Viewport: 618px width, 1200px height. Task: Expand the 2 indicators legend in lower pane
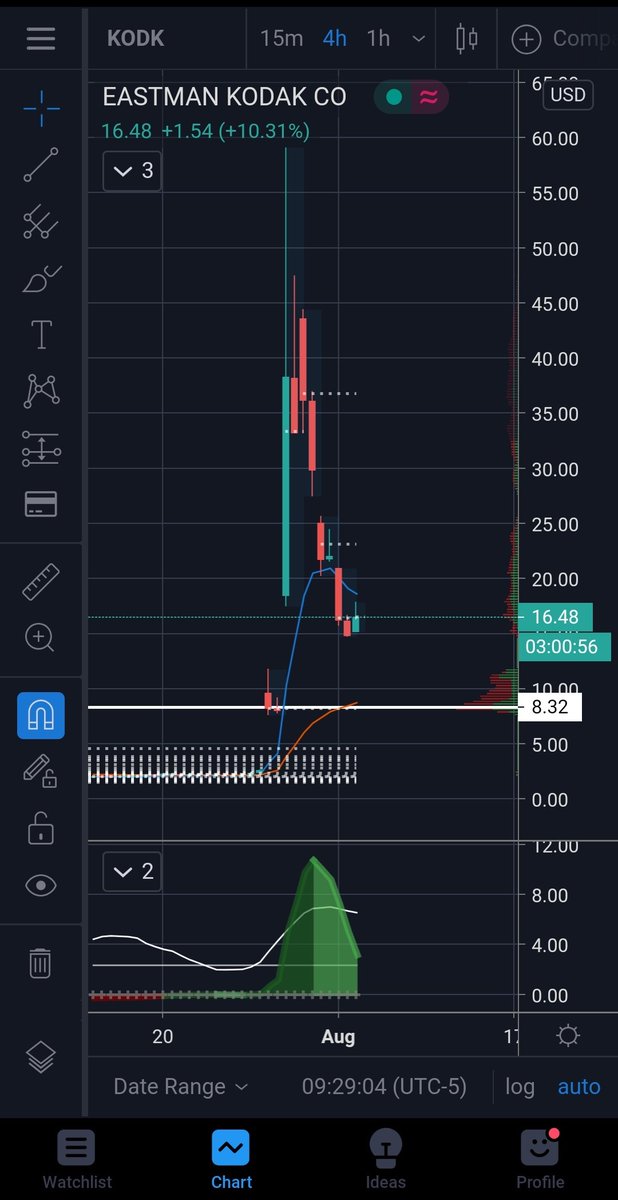[x=133, y=871]
